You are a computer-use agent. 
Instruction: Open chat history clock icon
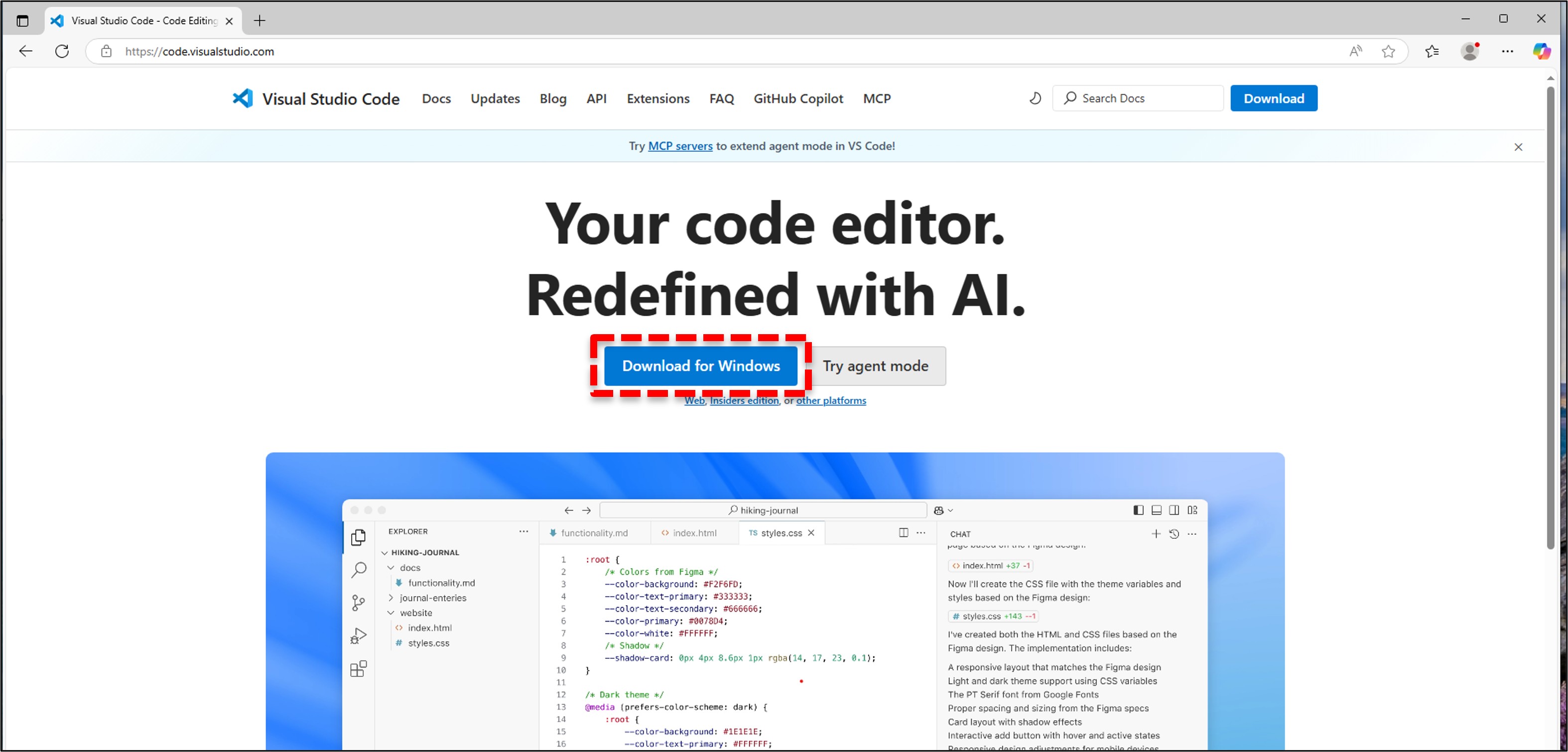(x=1174, y=533)
